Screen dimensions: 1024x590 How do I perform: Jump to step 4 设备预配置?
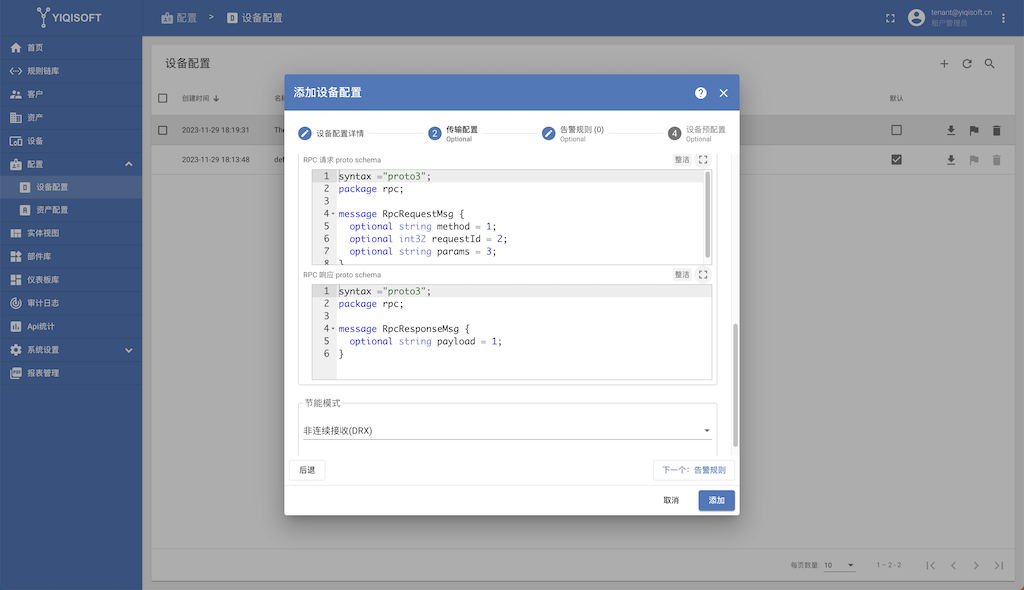pyautogui.click(x=697, y=133)
